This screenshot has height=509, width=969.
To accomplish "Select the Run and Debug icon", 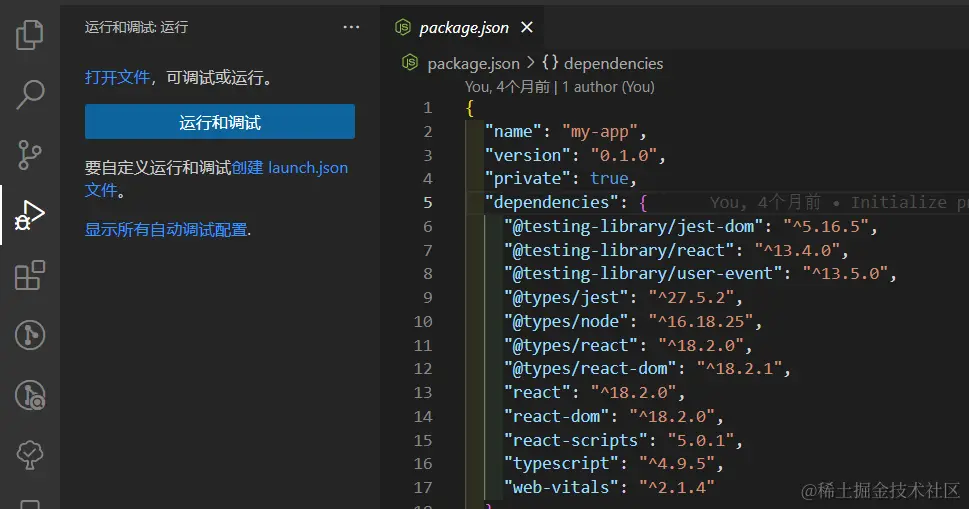I will click(30, 214).
